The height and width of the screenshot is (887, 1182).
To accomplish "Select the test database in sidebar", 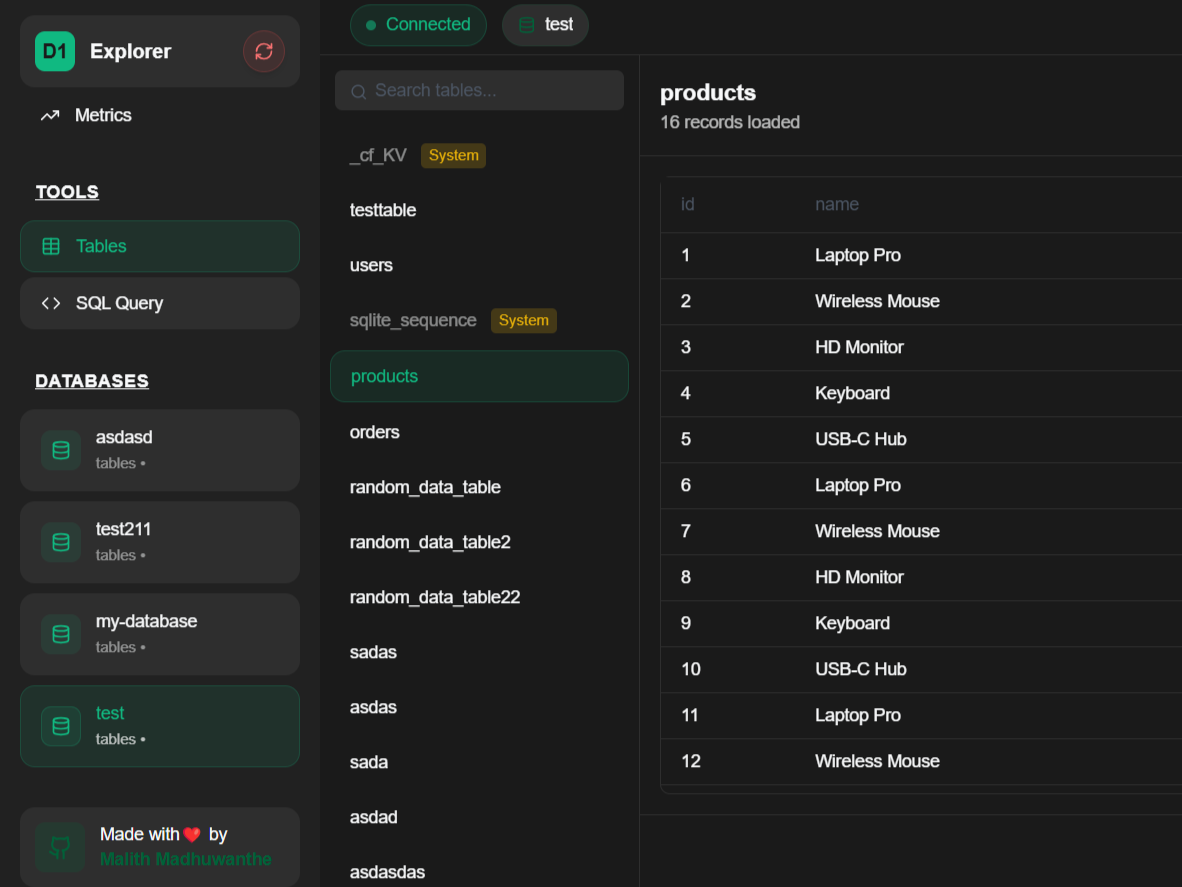I will tap(160, 726).
